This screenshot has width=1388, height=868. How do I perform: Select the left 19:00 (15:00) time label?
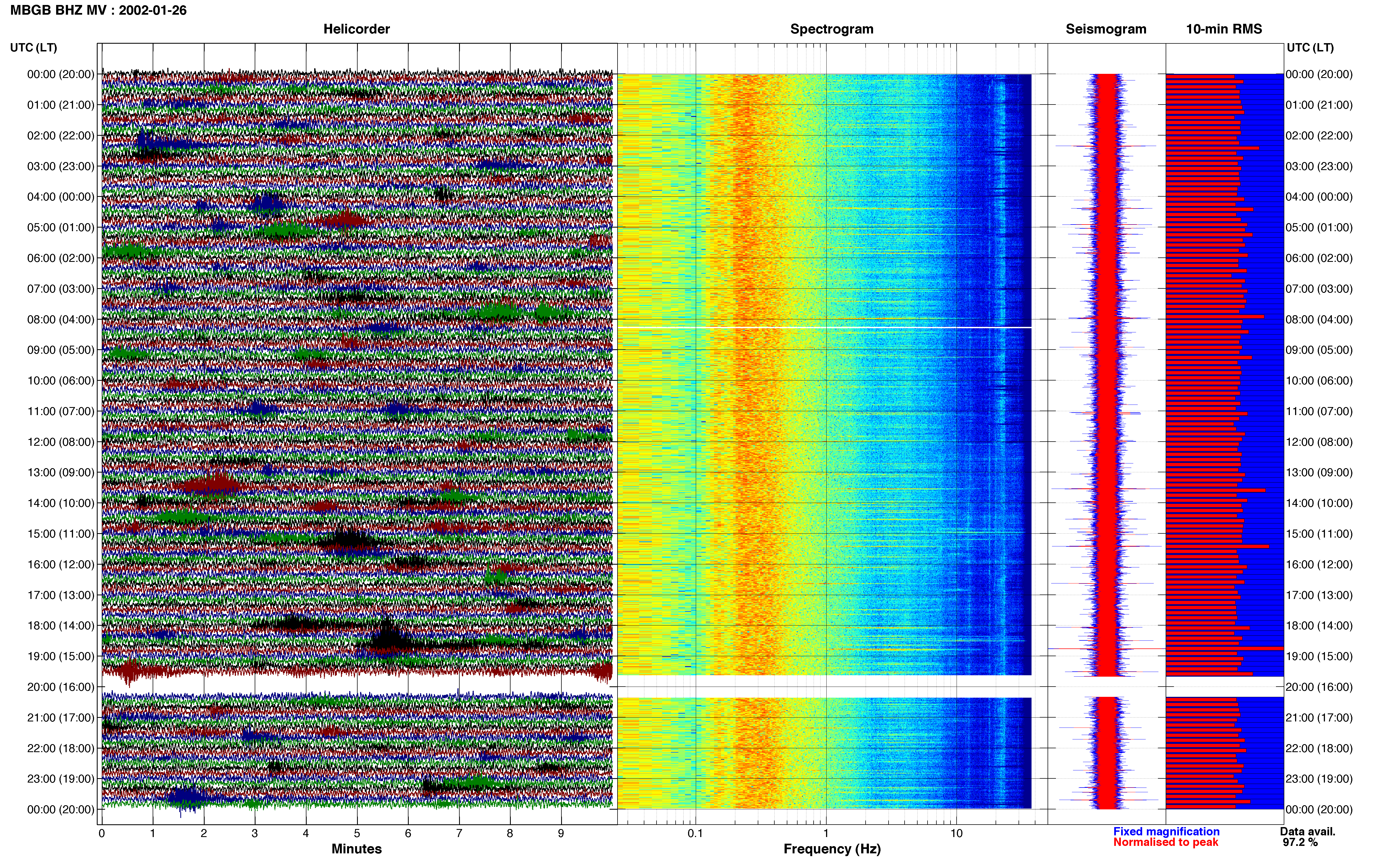pos(61,656)
